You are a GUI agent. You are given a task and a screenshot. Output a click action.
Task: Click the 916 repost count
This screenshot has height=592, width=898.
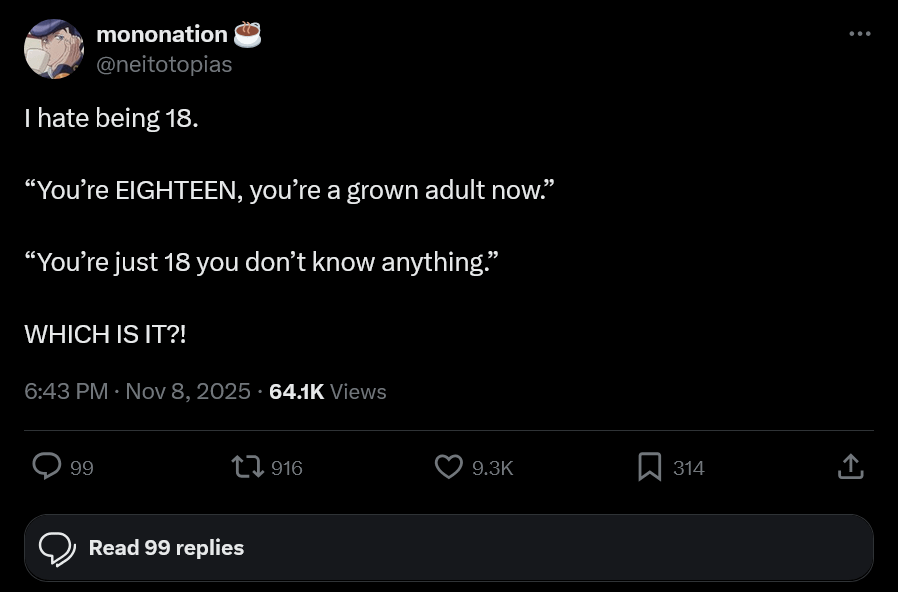click(x=286, y=468)
